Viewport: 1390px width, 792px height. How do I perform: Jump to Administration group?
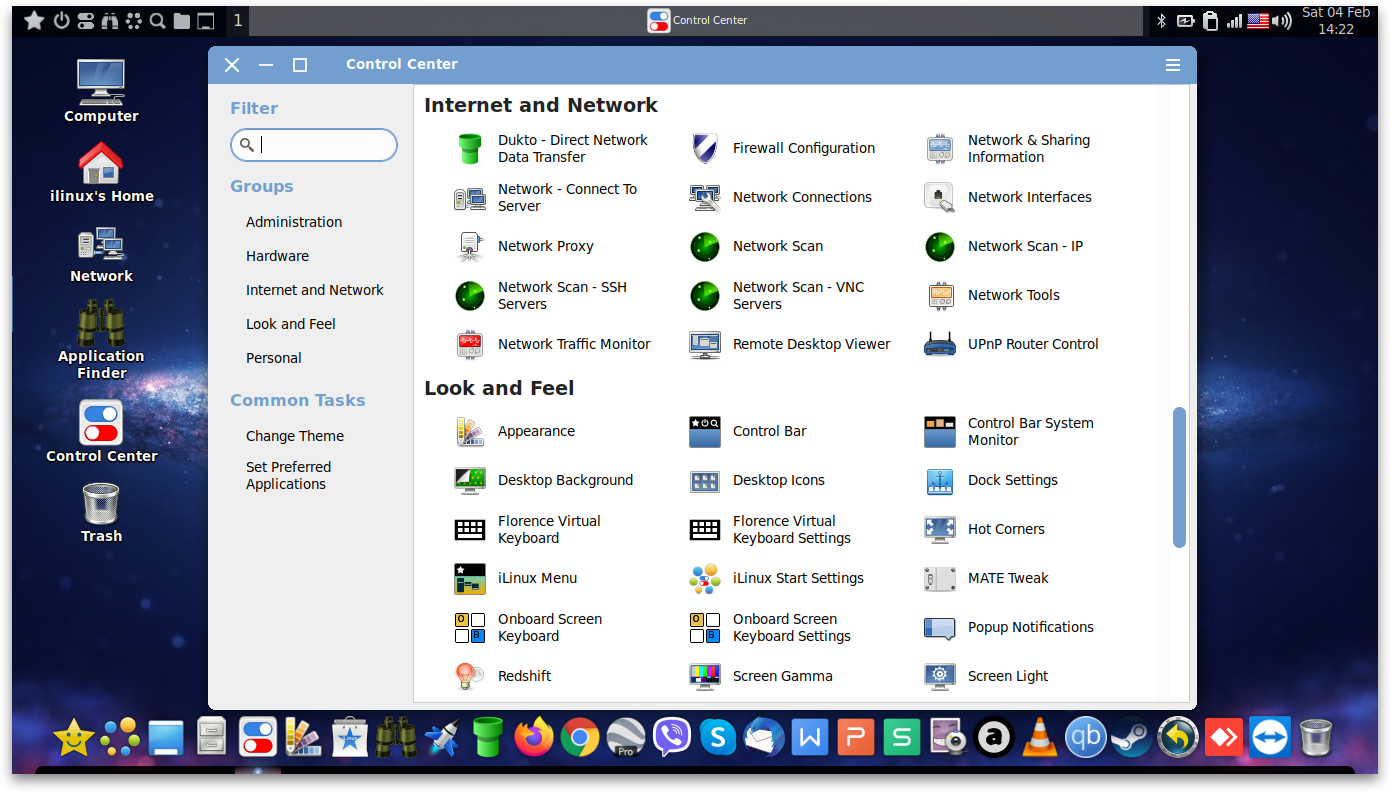[x=294, y=222]
